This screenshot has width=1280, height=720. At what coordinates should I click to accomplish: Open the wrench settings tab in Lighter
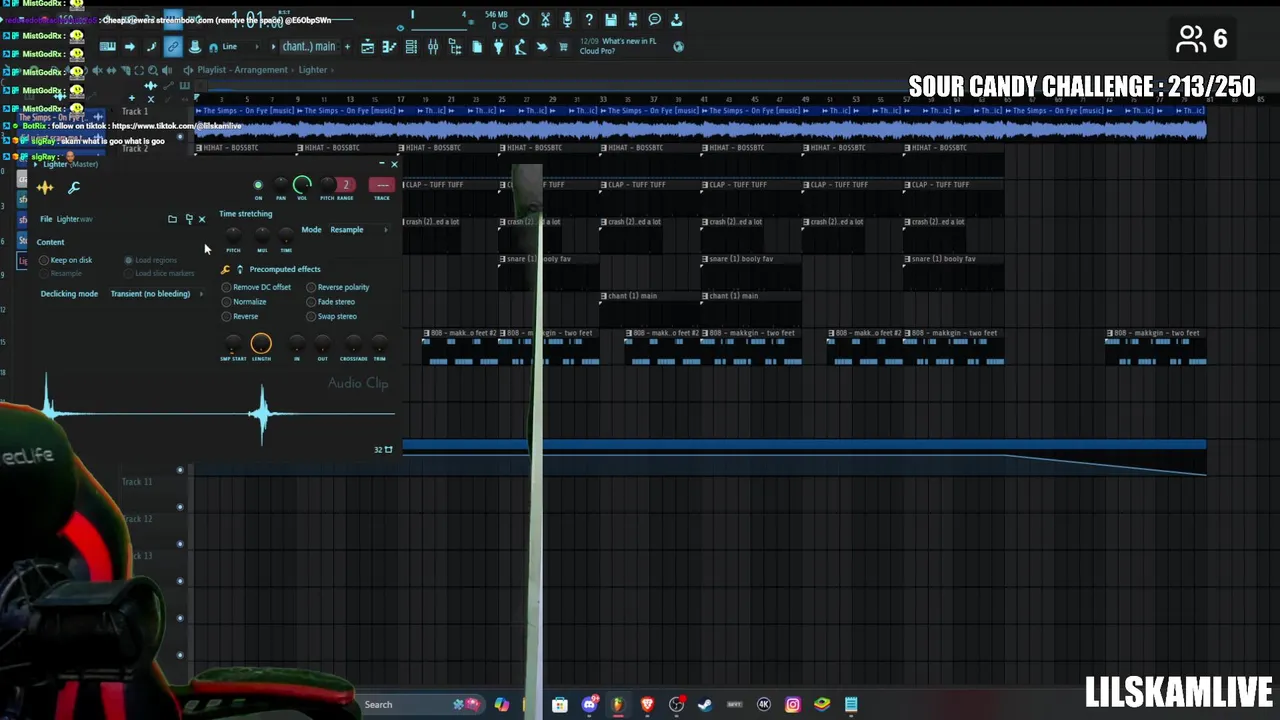coord(74,187)
